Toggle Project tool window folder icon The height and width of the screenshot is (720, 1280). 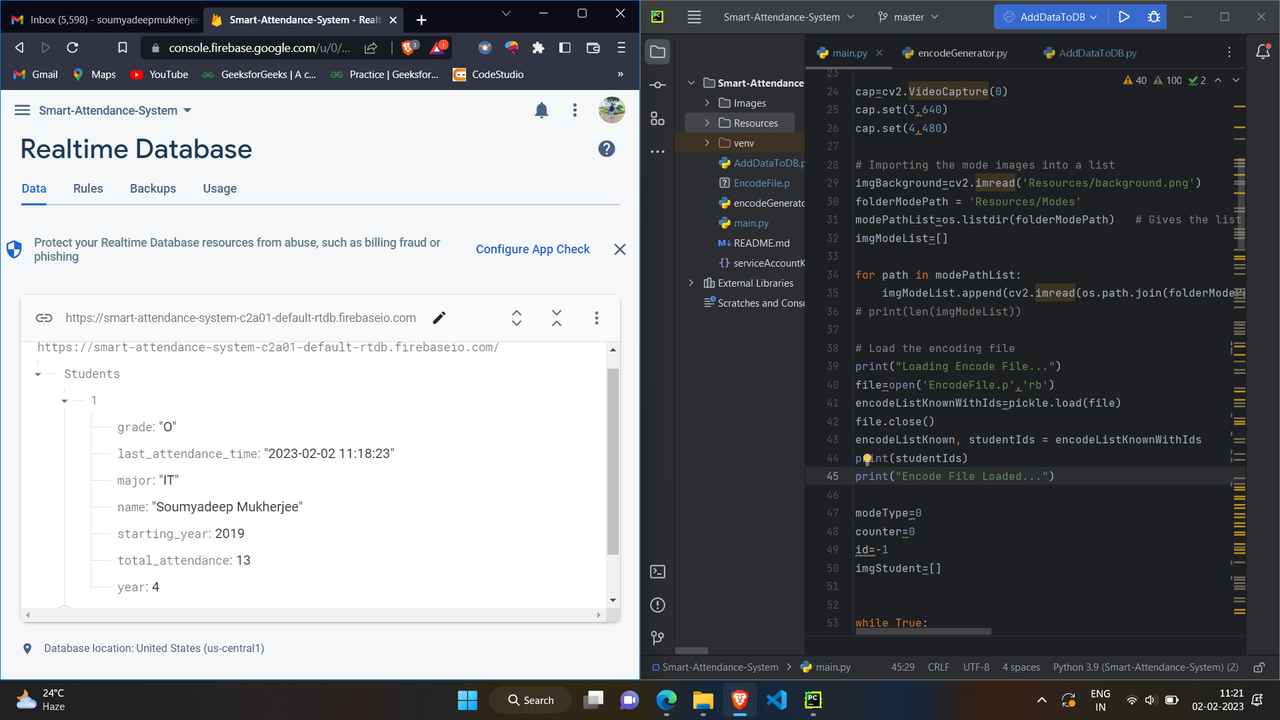(657, 52)
